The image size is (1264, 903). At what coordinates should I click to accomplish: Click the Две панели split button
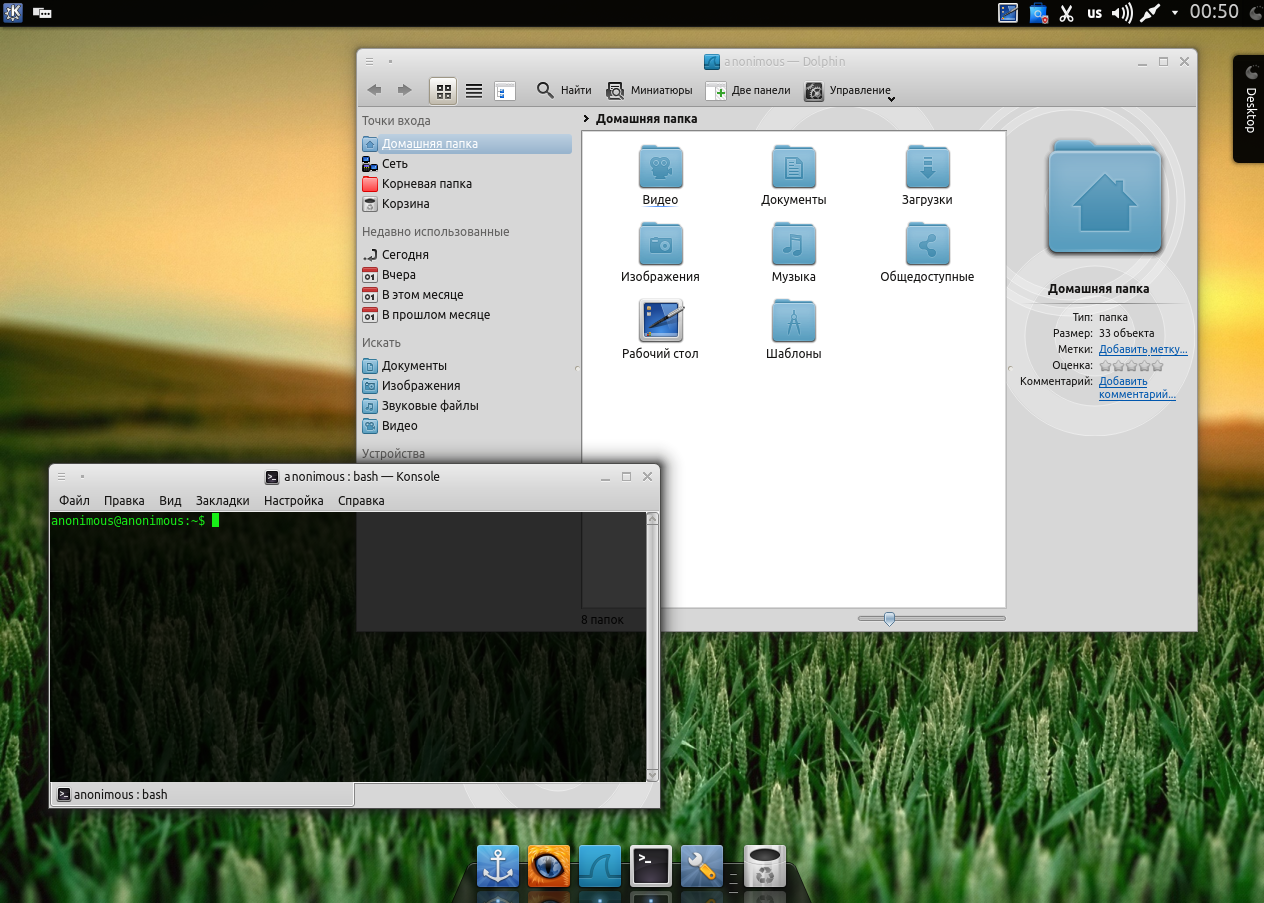pyautogui.click(x=747, y=90)
